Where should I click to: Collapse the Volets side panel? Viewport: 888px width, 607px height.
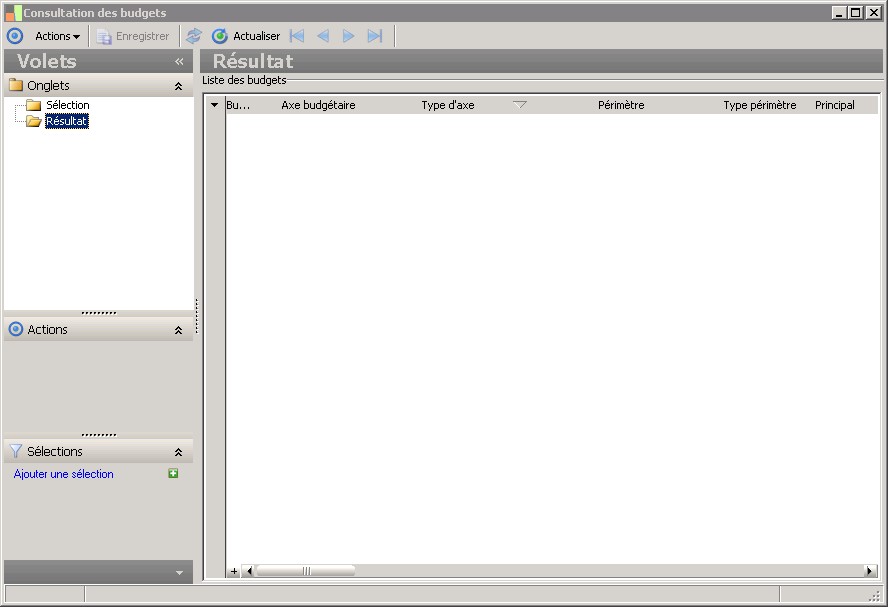click(x=179, y=61)
